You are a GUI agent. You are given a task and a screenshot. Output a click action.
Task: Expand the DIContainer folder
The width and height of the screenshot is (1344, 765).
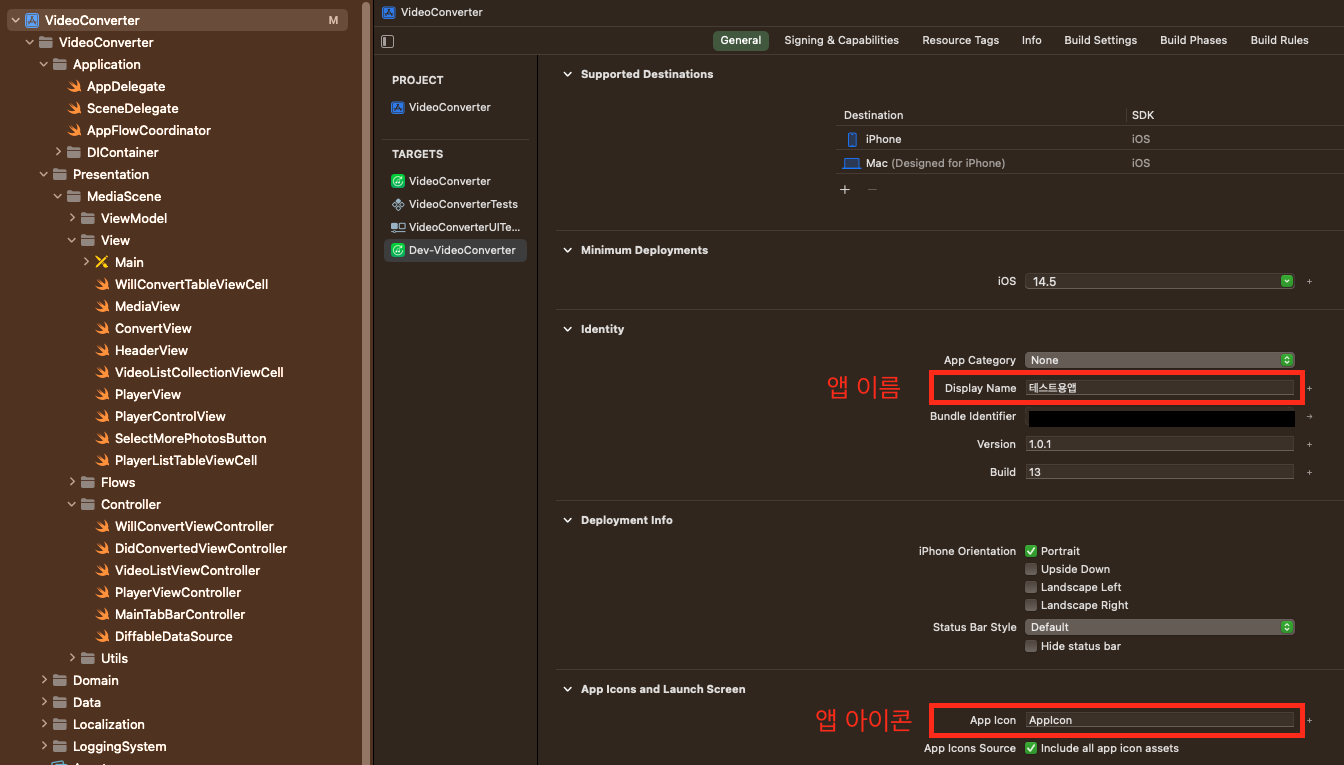click(x=58, y=153)
